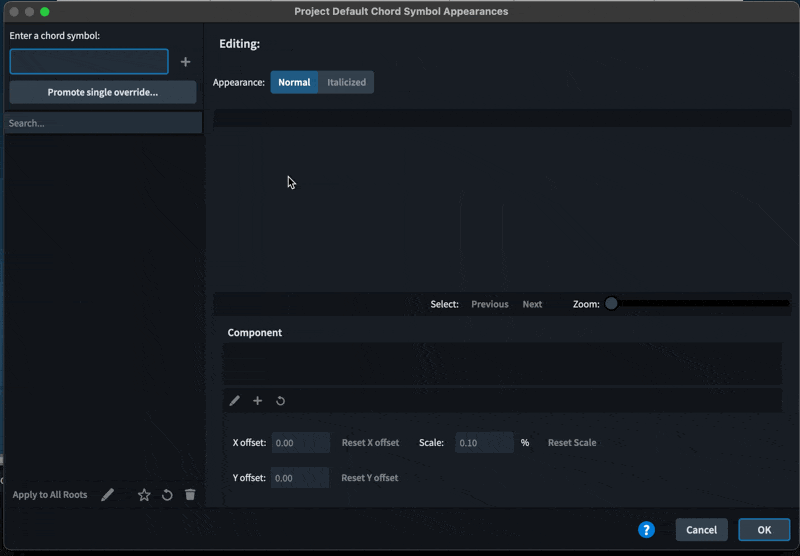Viewport: 800px width, 556px height.
Task: Click the plus add icon under Component
Action: point(258,401)
